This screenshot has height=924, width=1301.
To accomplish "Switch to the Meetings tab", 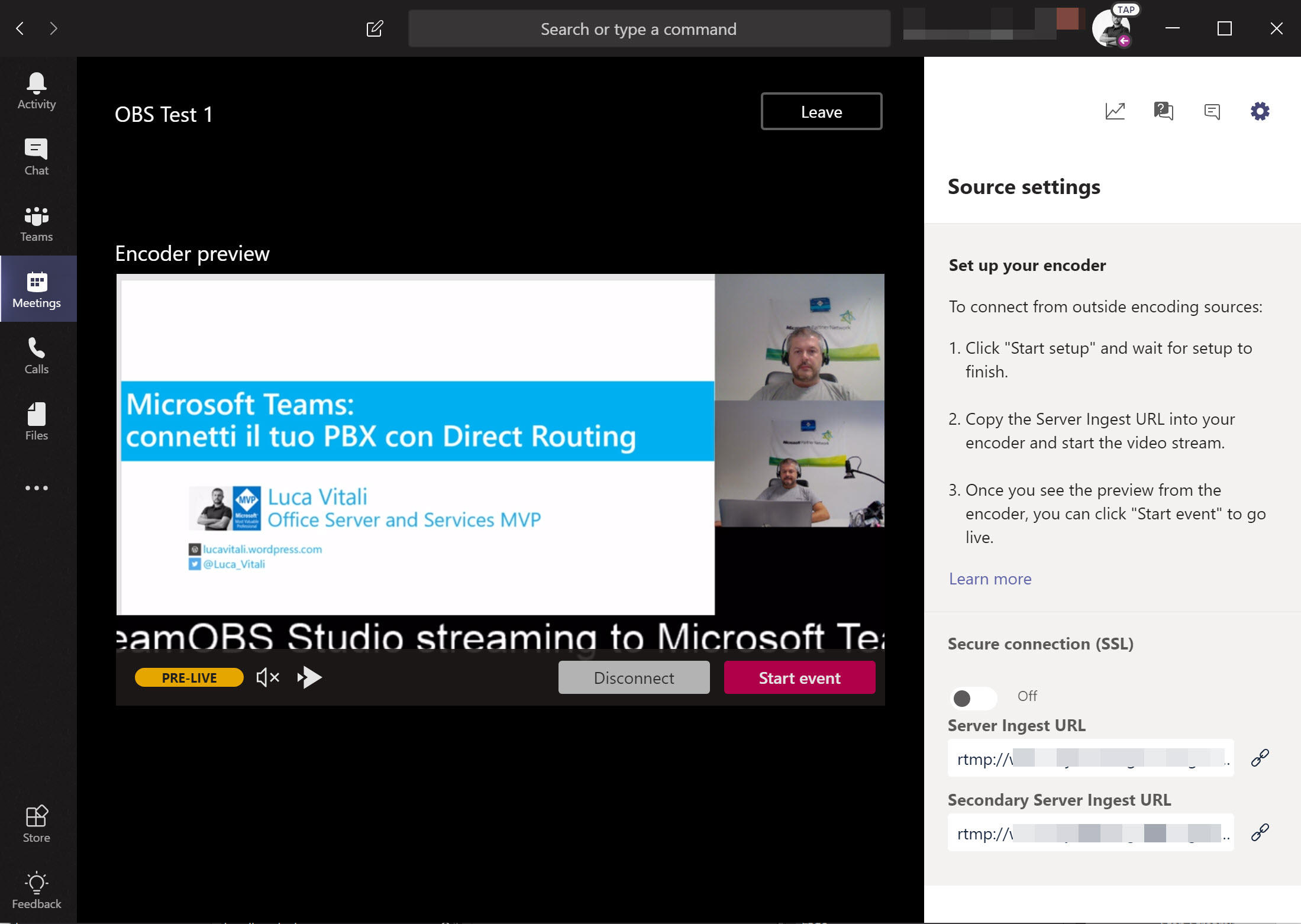I will pyautogui.click(x=37, y=289).
